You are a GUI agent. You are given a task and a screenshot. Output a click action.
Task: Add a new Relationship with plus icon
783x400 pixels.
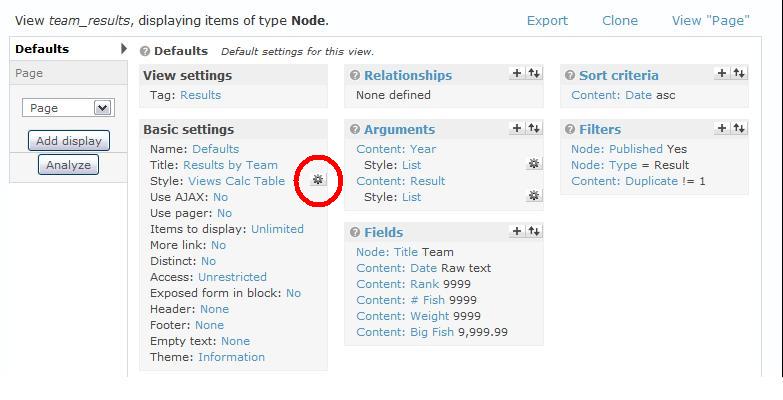517,73
